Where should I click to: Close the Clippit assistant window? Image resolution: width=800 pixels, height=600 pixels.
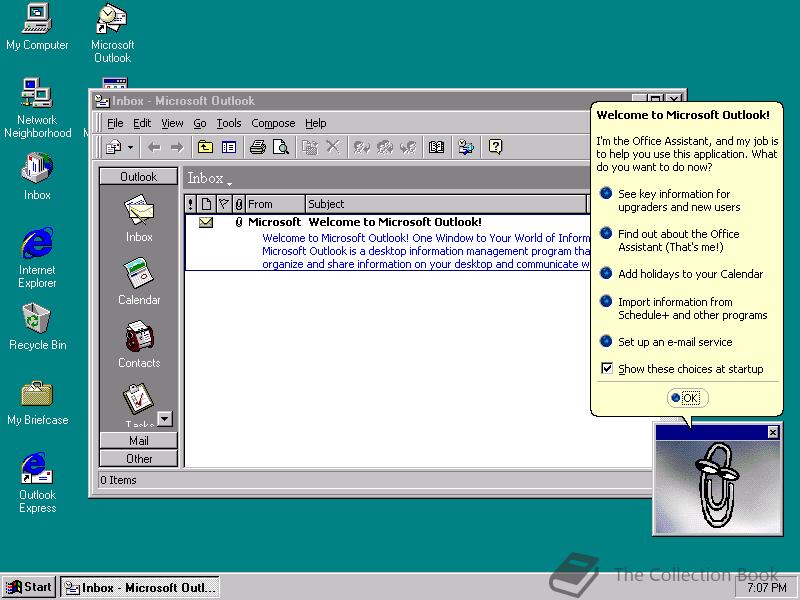coord(773,433)
